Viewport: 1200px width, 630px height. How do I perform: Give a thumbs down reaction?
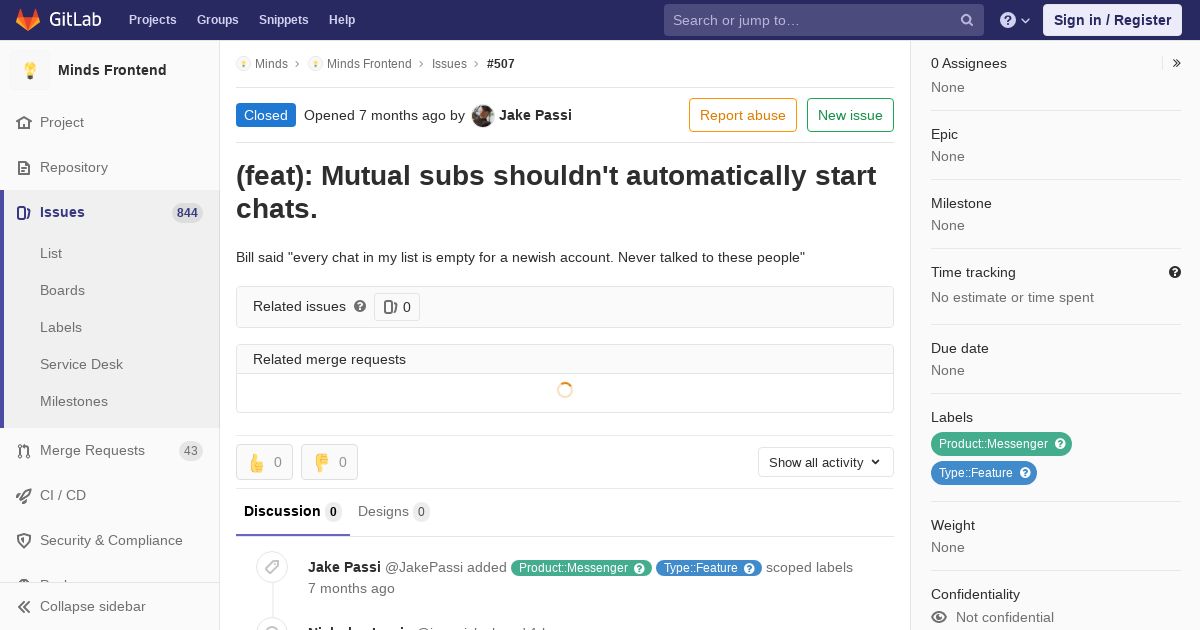point(329,462)
